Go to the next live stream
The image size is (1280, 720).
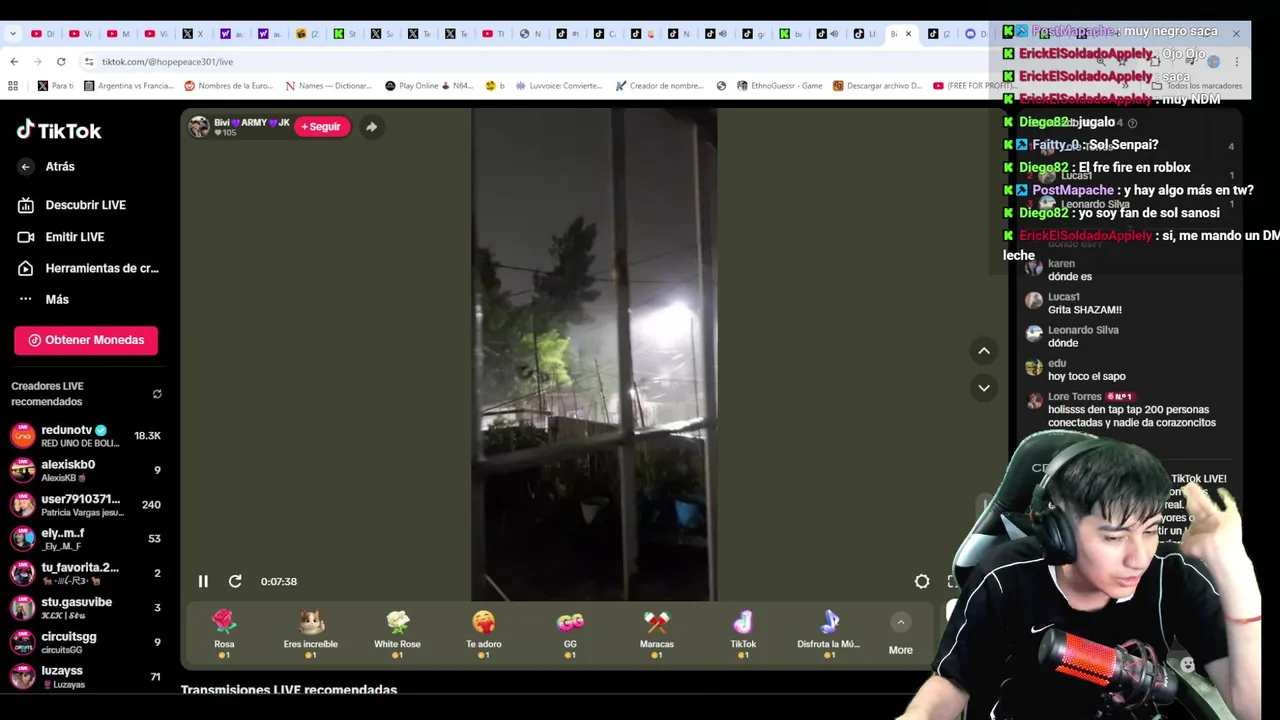(x=984, y=388)
